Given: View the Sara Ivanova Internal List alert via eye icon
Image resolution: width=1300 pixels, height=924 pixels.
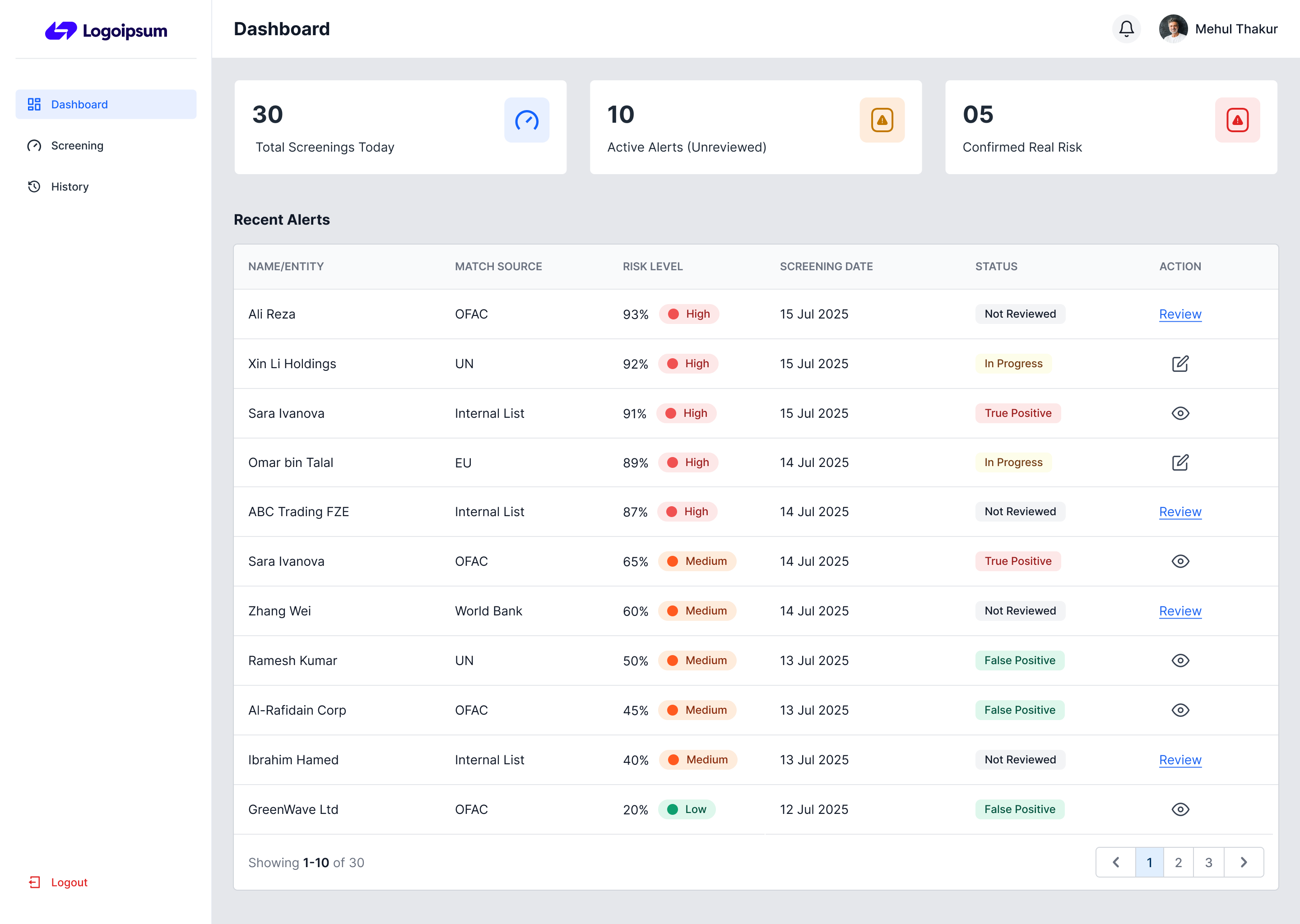Looking at the screenshot, I should click(x=1180, y=413).
